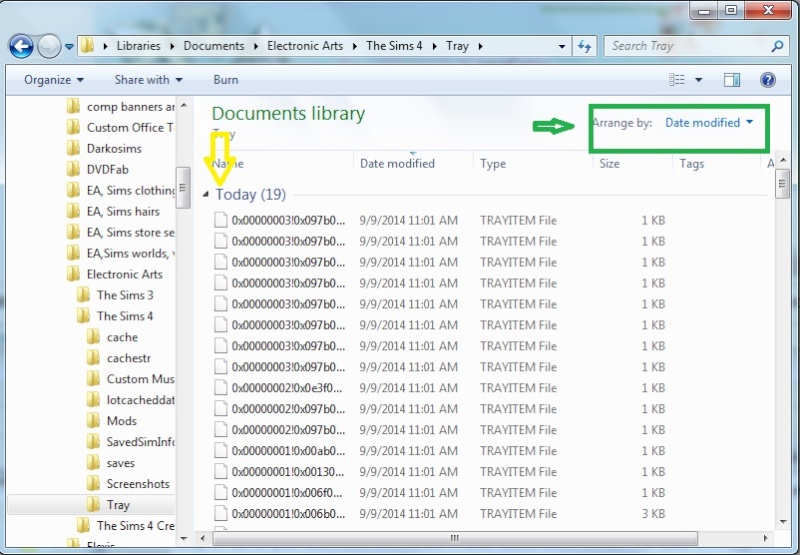This screenshot has height=555, width=800.
Task: Select the Custom Music folder icon
Action: [94, 379]
